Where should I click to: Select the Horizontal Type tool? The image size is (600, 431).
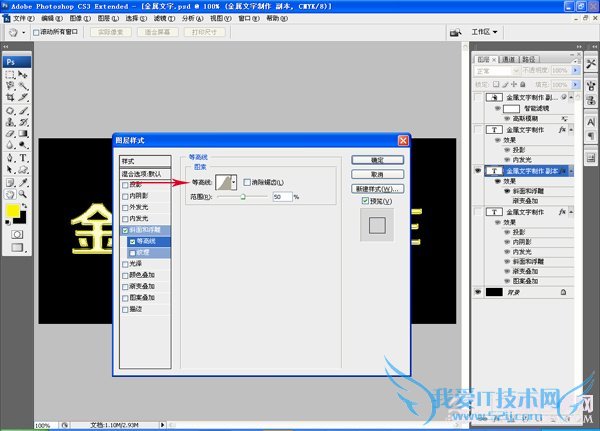pyautogui.click(x=23, y=158)
